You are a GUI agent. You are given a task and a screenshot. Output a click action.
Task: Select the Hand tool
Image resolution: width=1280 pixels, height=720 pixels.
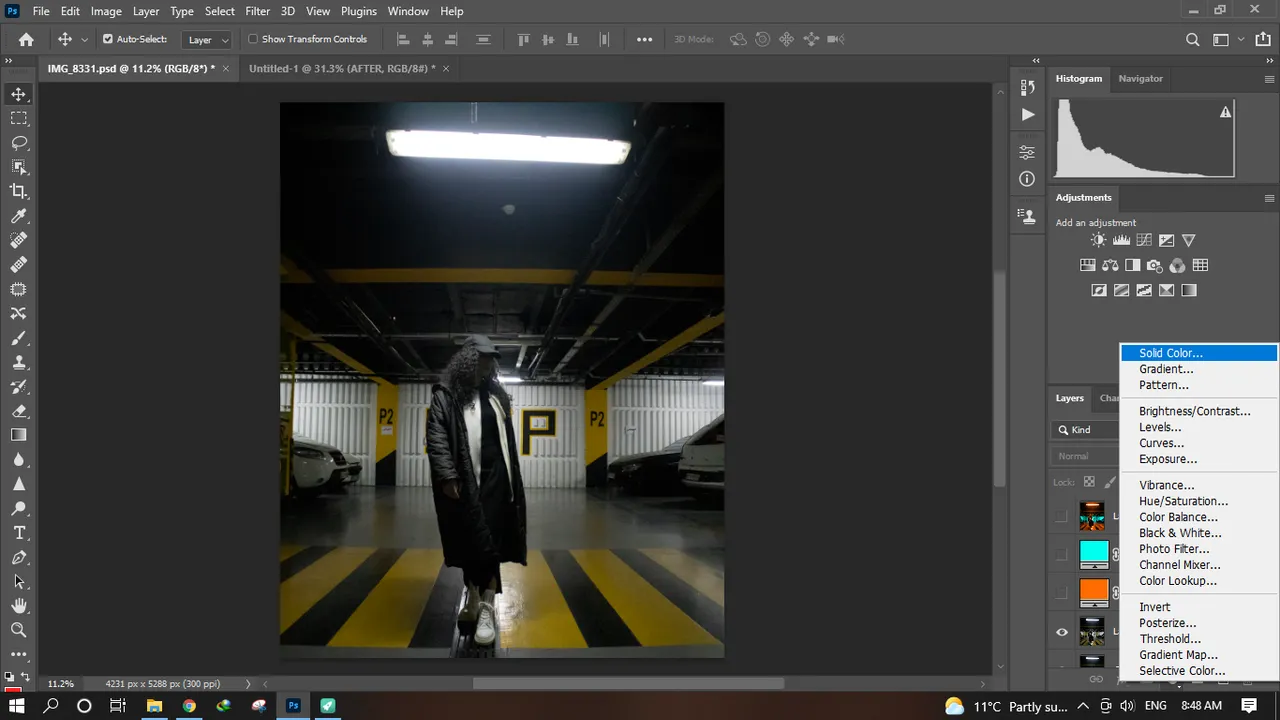click(18, 606)
